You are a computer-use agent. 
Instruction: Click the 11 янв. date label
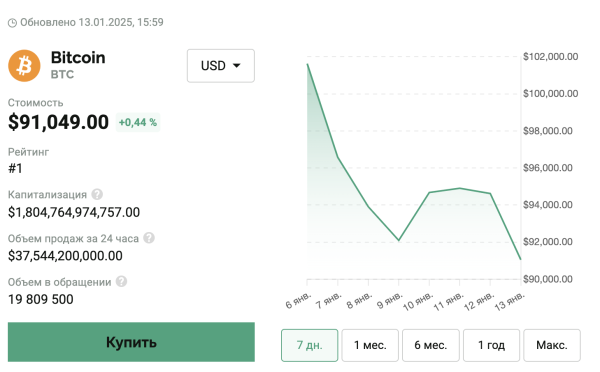448,302
